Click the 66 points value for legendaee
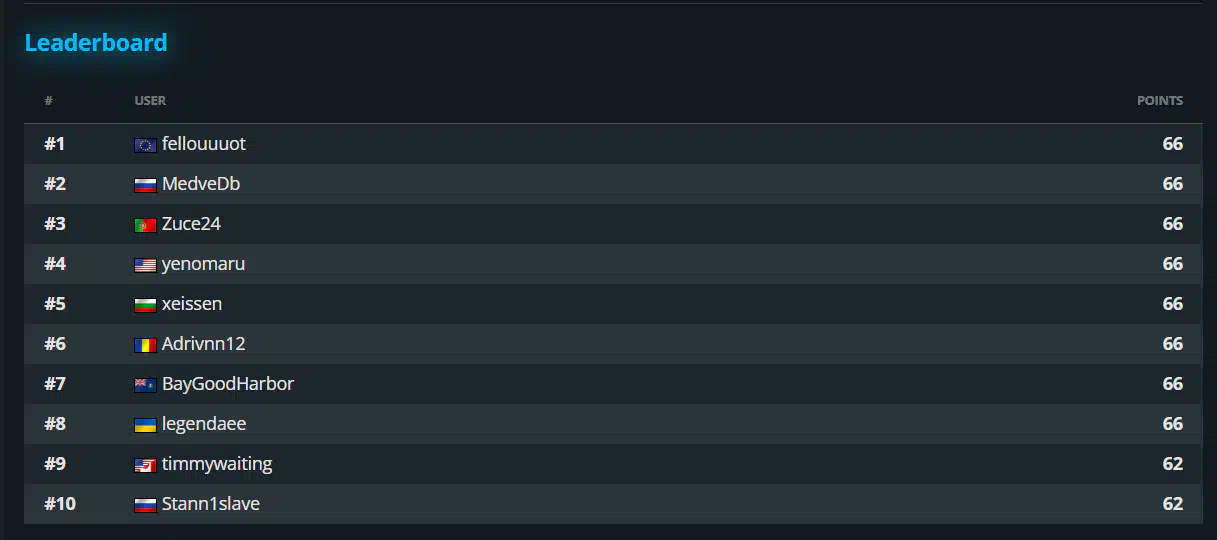The height and width of the screenshot is (540, 1217). pos(1172,424)
